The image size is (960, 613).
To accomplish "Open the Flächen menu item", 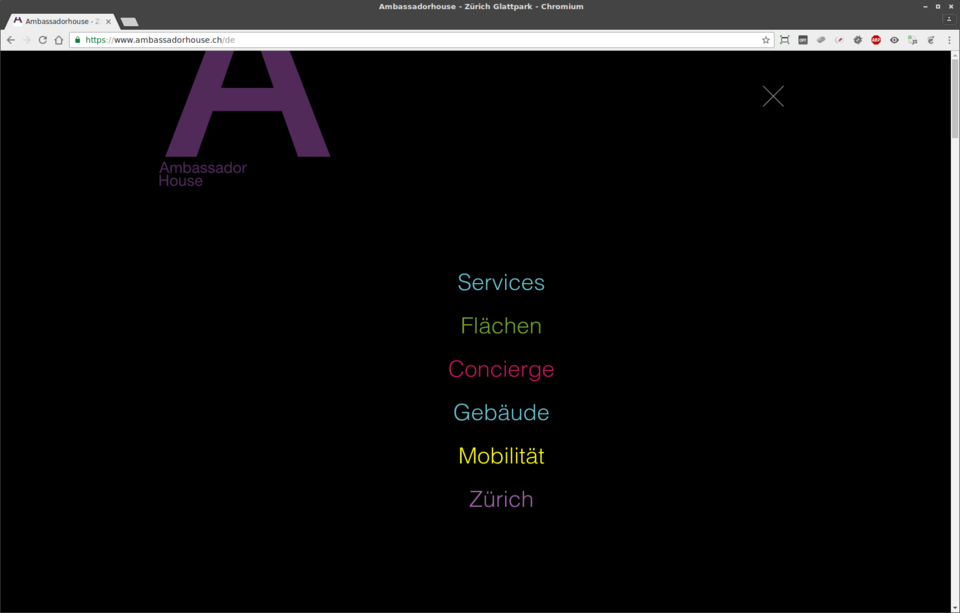I will tap(501, 326).
